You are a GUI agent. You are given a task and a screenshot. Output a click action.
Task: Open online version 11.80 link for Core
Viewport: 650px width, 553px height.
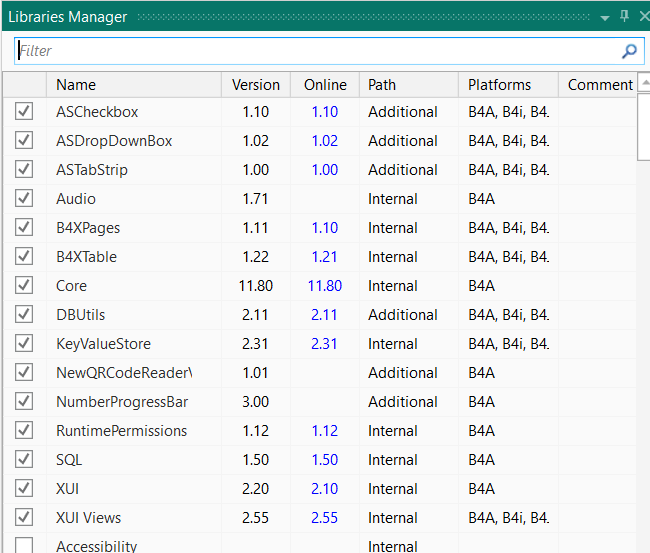pyautogui.click(x=325, y=286)
